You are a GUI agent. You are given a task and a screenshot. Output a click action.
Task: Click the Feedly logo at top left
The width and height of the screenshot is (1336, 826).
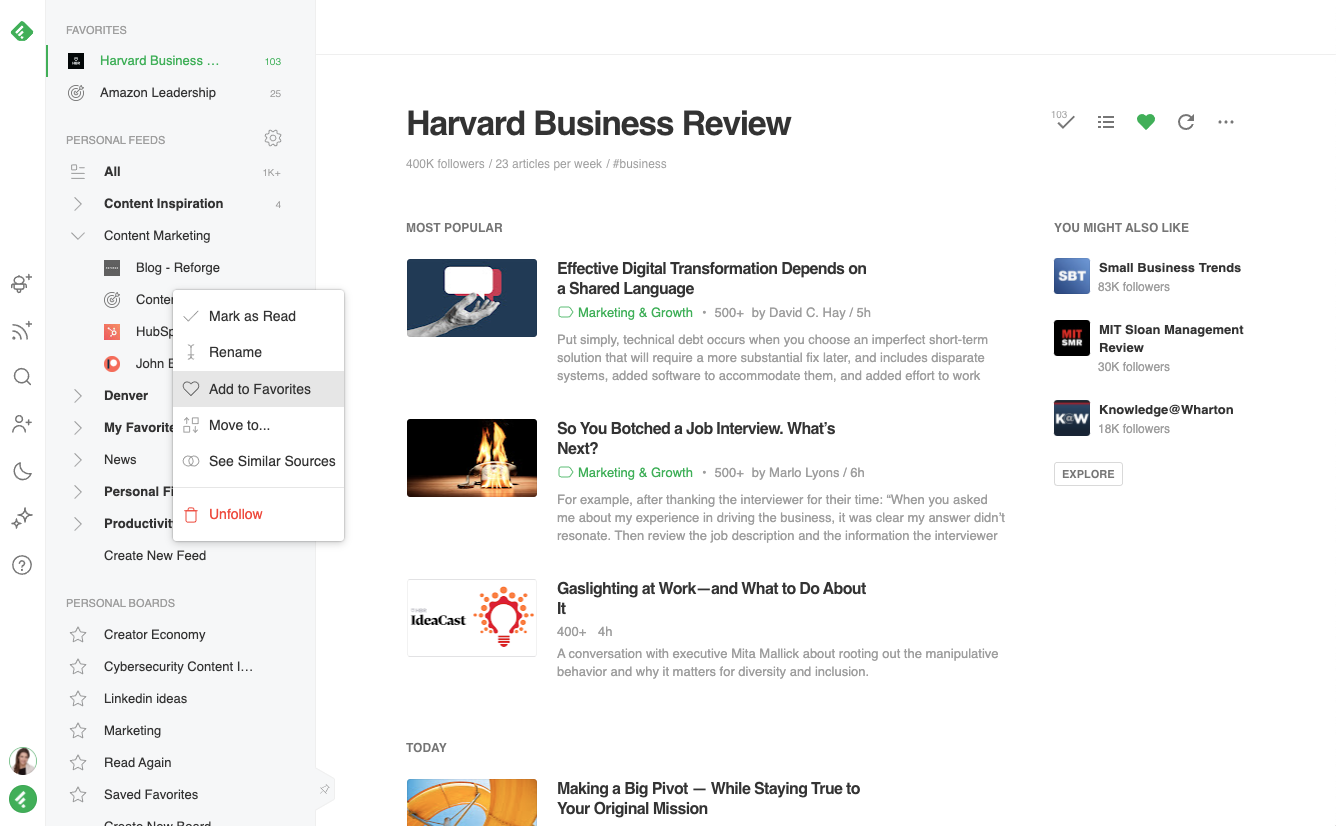pos(22,31)
